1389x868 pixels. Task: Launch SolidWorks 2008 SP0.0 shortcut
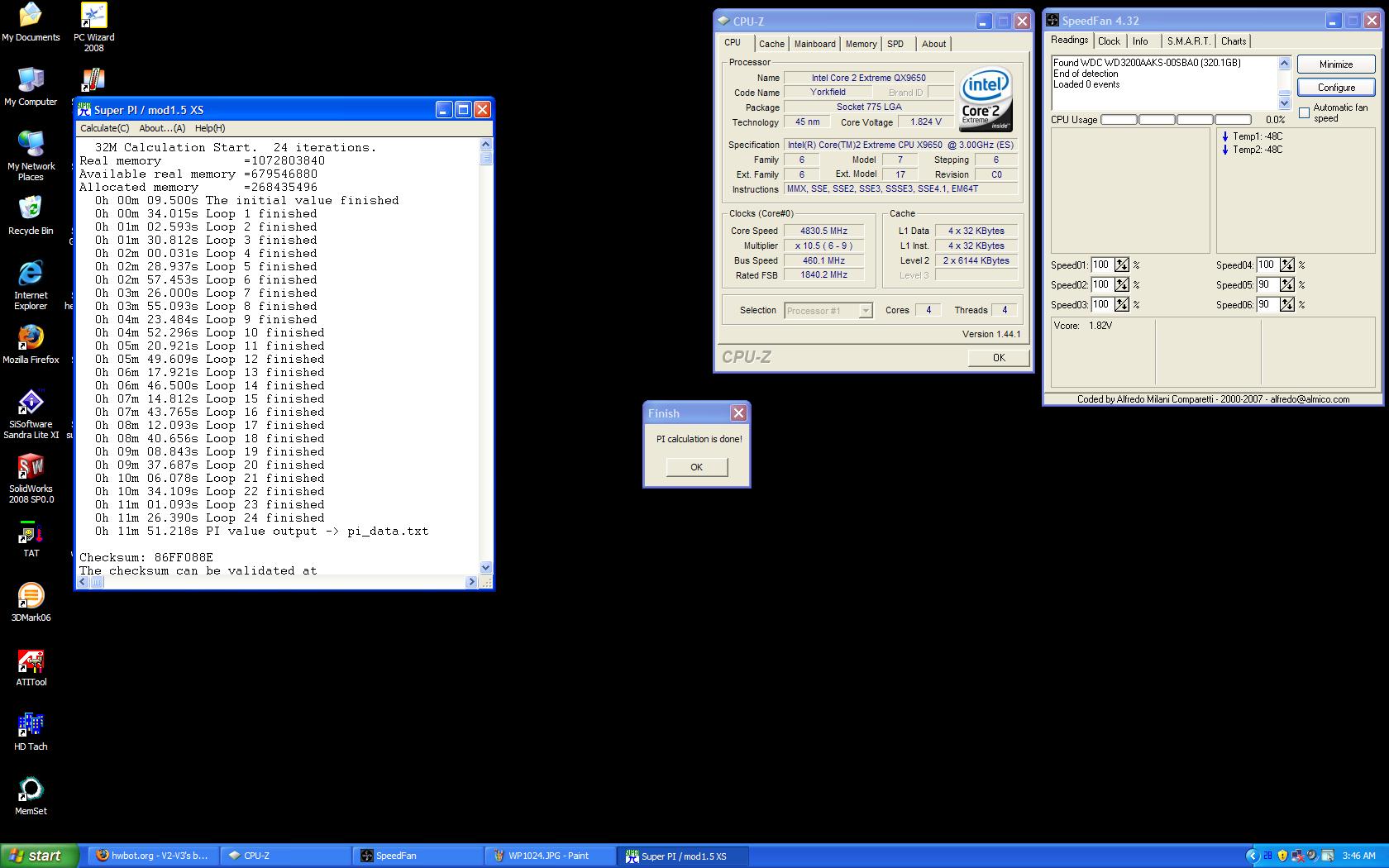(31, 479)
